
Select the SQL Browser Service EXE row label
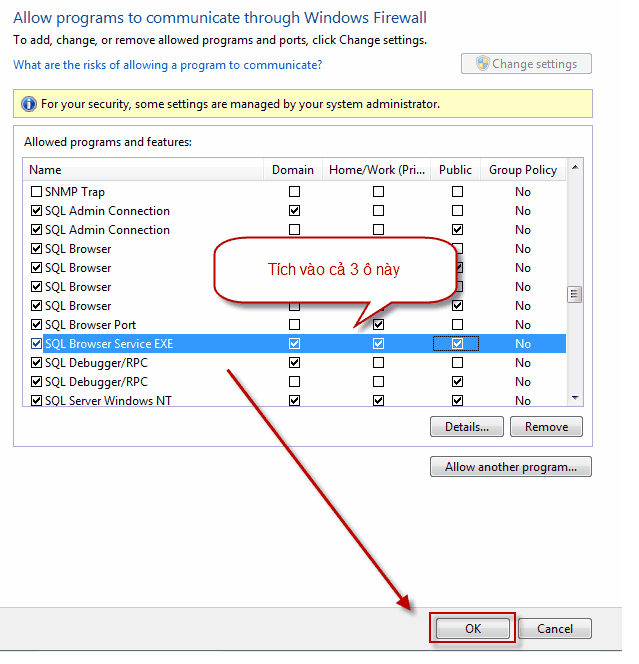(x=109, y=343)
